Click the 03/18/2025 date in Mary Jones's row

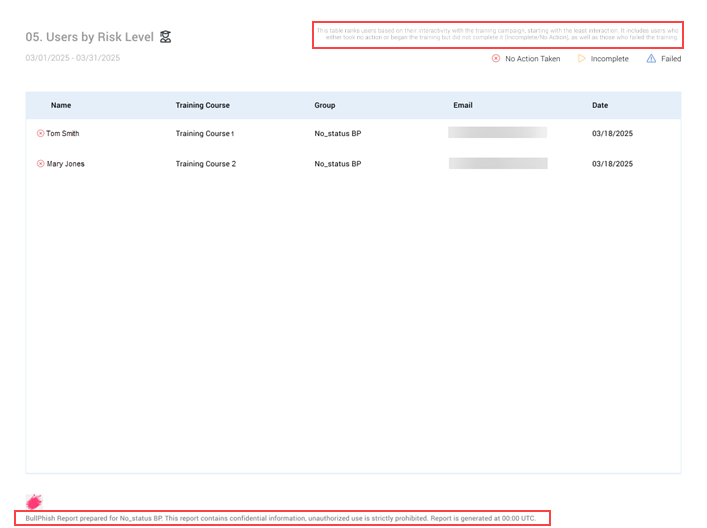point(612,164)
